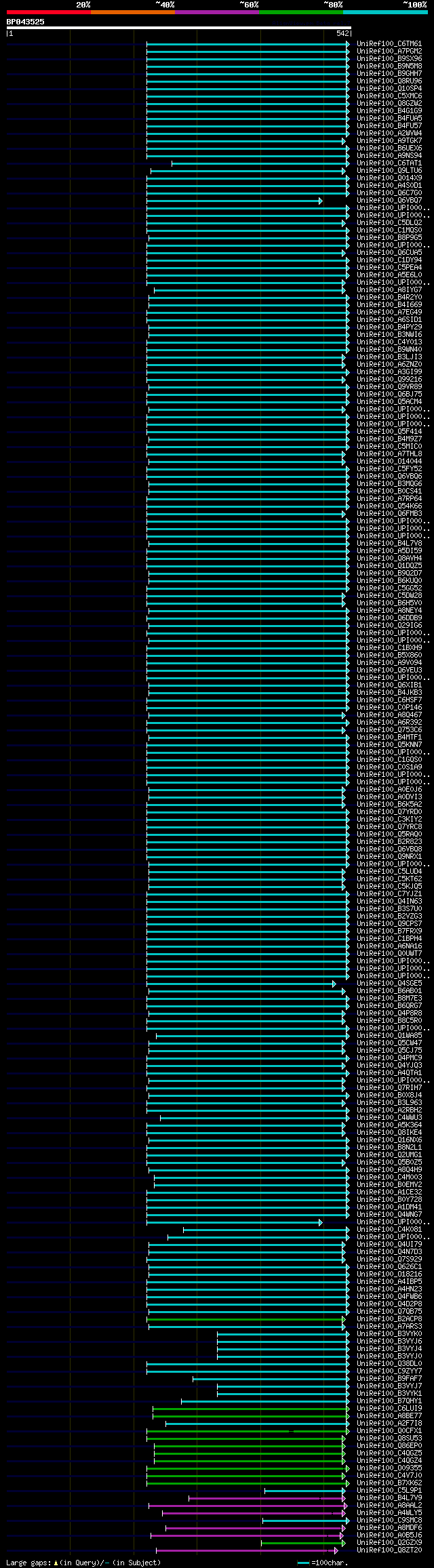Select label UniRef100_O09355
Viewport: 434px width, 1568px height.
(389, 1468)
